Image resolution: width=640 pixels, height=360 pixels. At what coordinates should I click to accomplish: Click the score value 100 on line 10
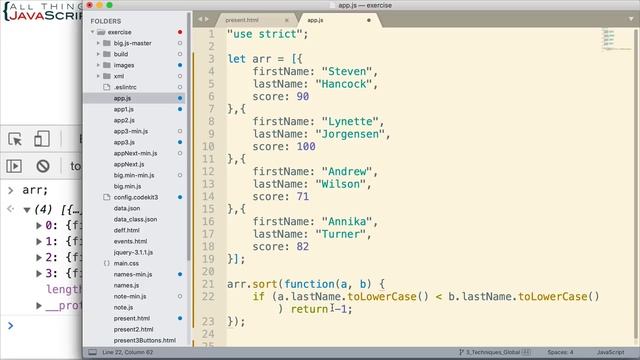(306, 146)
